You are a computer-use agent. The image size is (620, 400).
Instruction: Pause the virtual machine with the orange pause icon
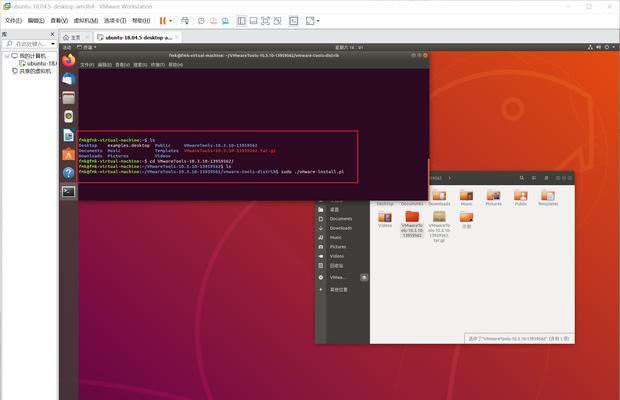click(163, 21)
